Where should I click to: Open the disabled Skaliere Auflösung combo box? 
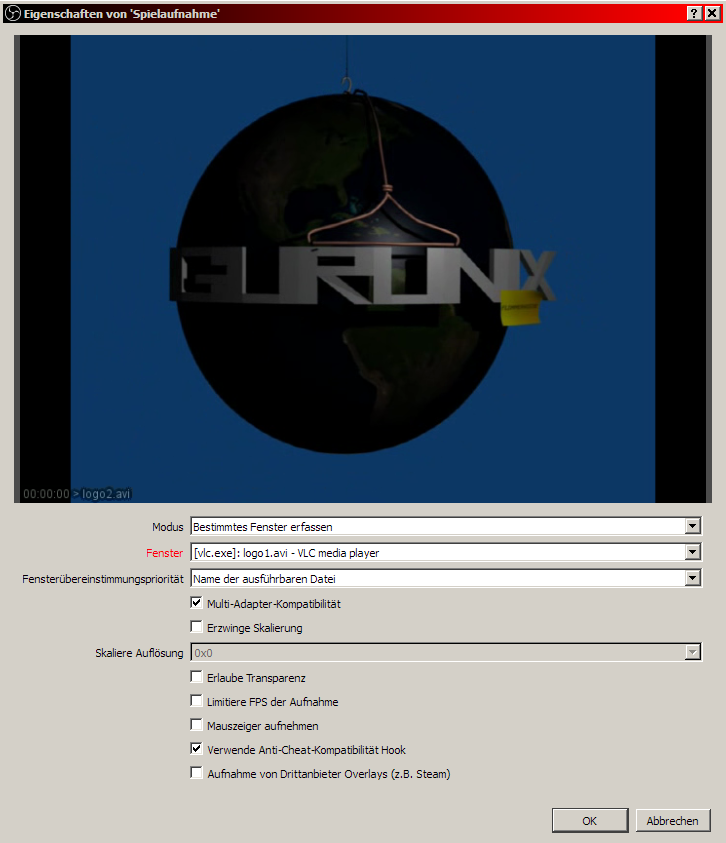pyautogui.click(x=446, y=653)
